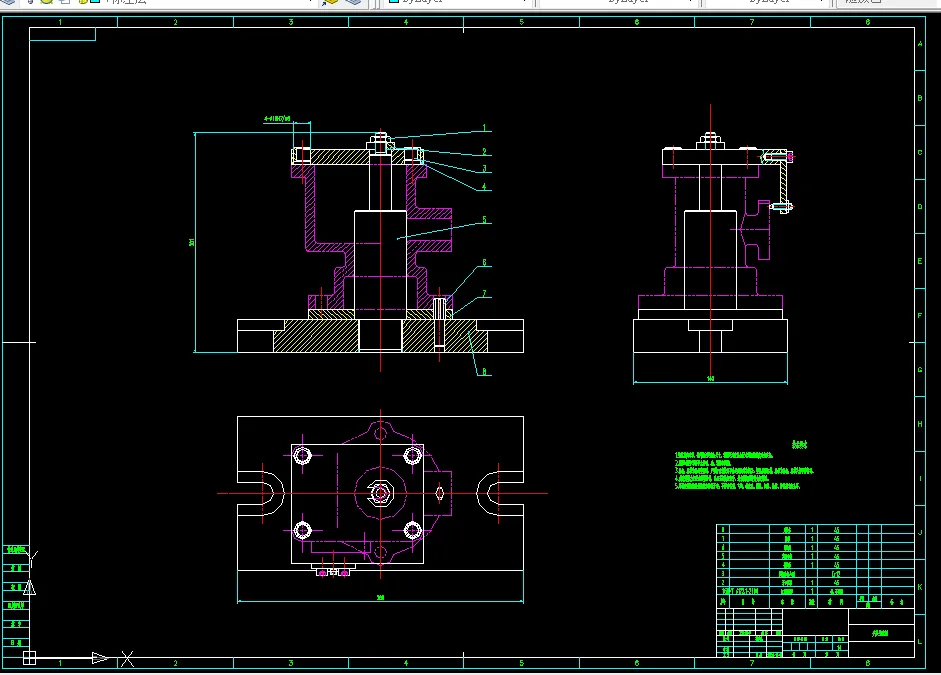Click the vertical height dimension beside section view

pos(192,242)
